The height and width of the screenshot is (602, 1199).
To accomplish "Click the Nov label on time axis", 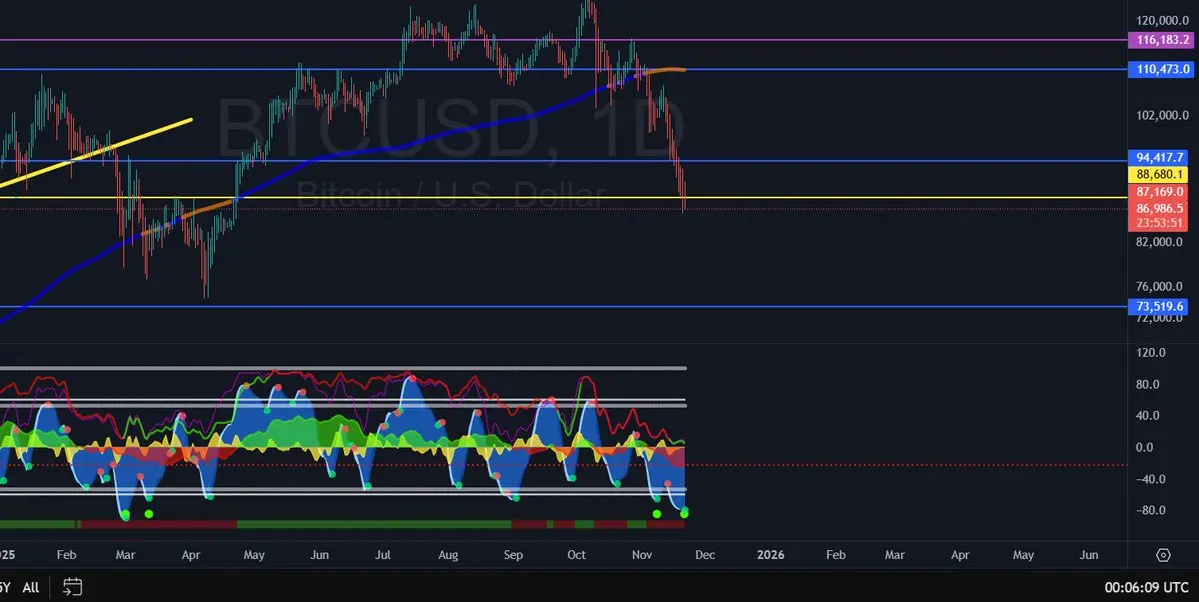I will [x=642, y=555].
